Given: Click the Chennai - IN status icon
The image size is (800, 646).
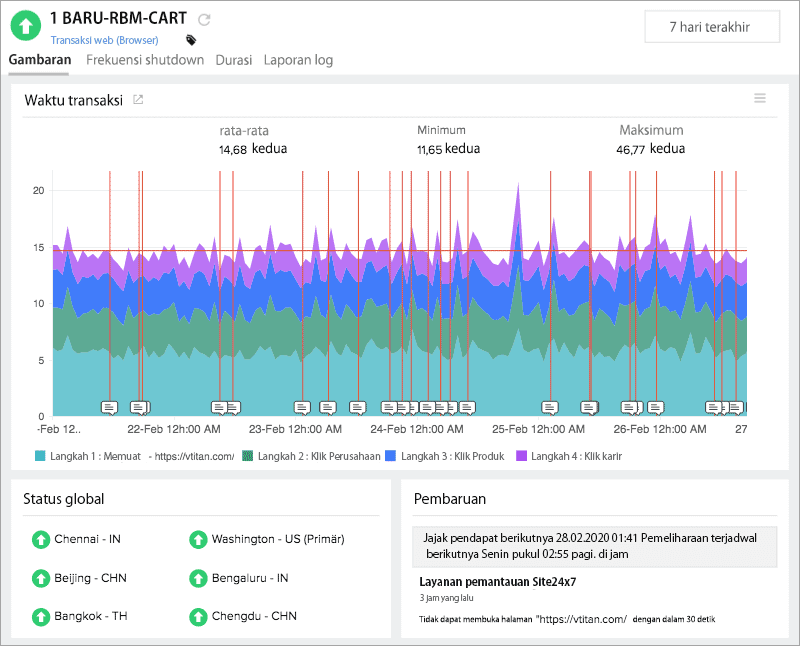Looking at the screenshot, I should tap(40, 539).
